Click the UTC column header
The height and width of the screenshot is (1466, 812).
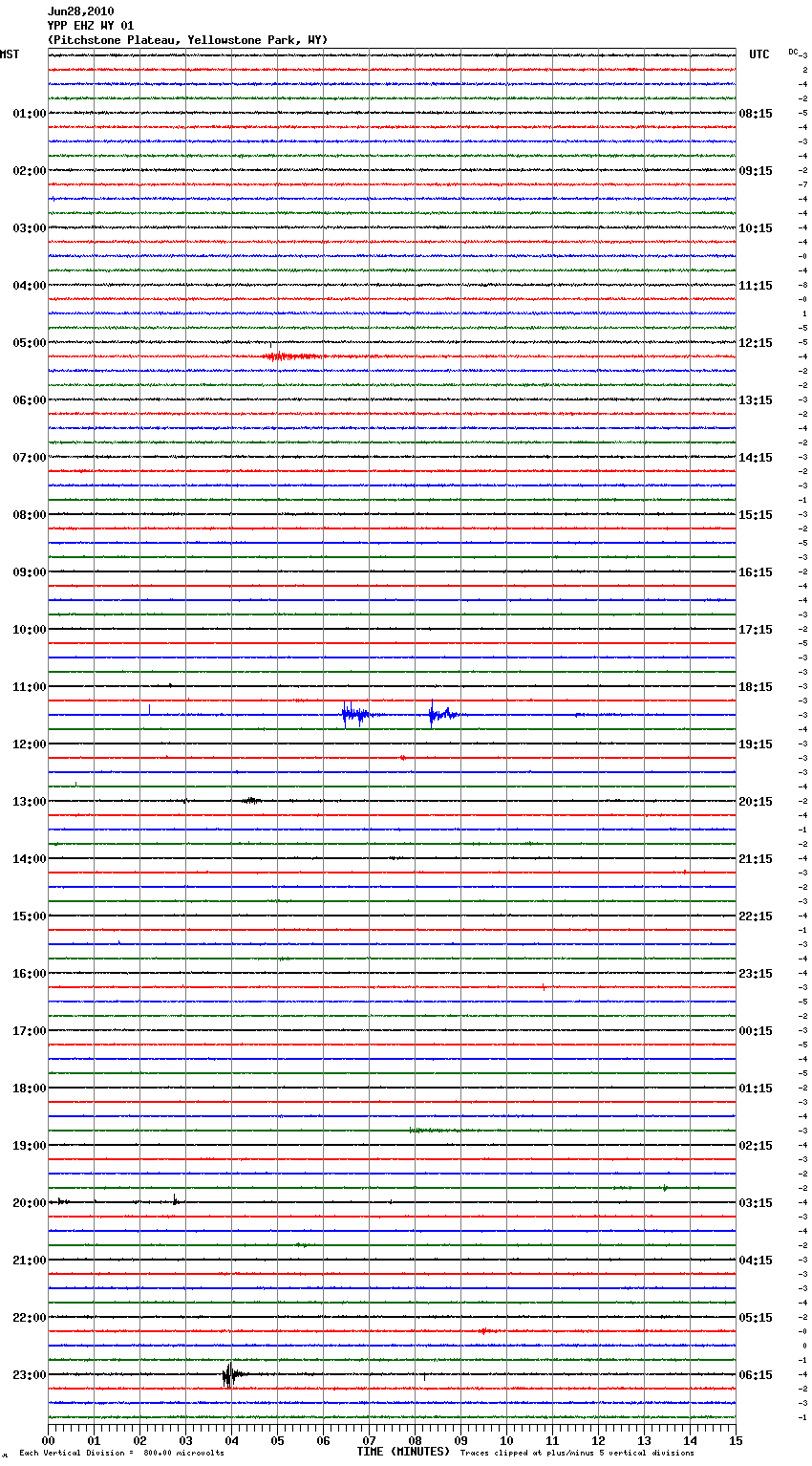tap(759, 54)
